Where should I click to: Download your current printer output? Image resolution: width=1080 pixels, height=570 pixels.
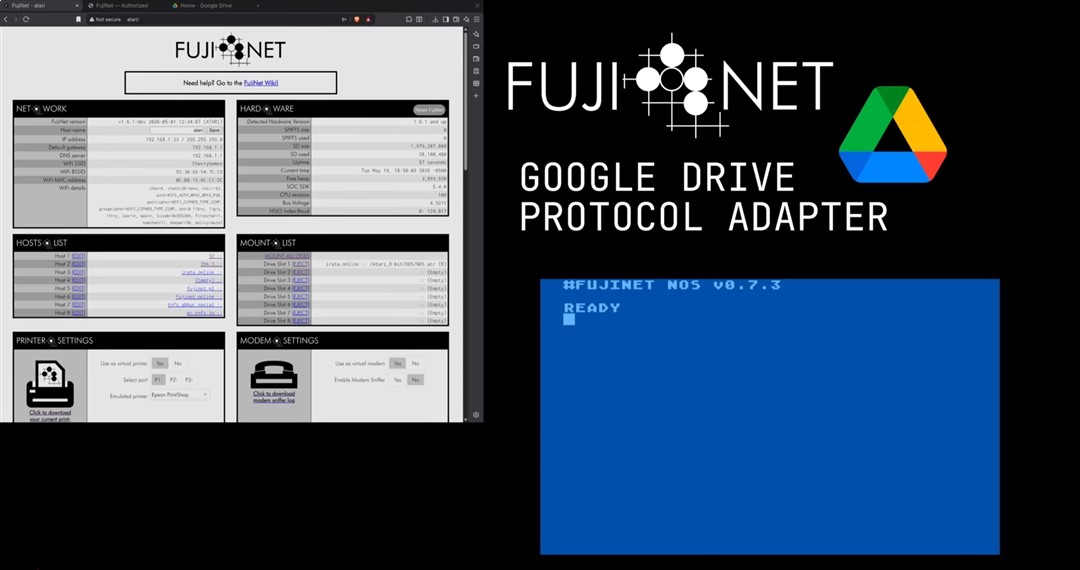[x=50, y=416]
